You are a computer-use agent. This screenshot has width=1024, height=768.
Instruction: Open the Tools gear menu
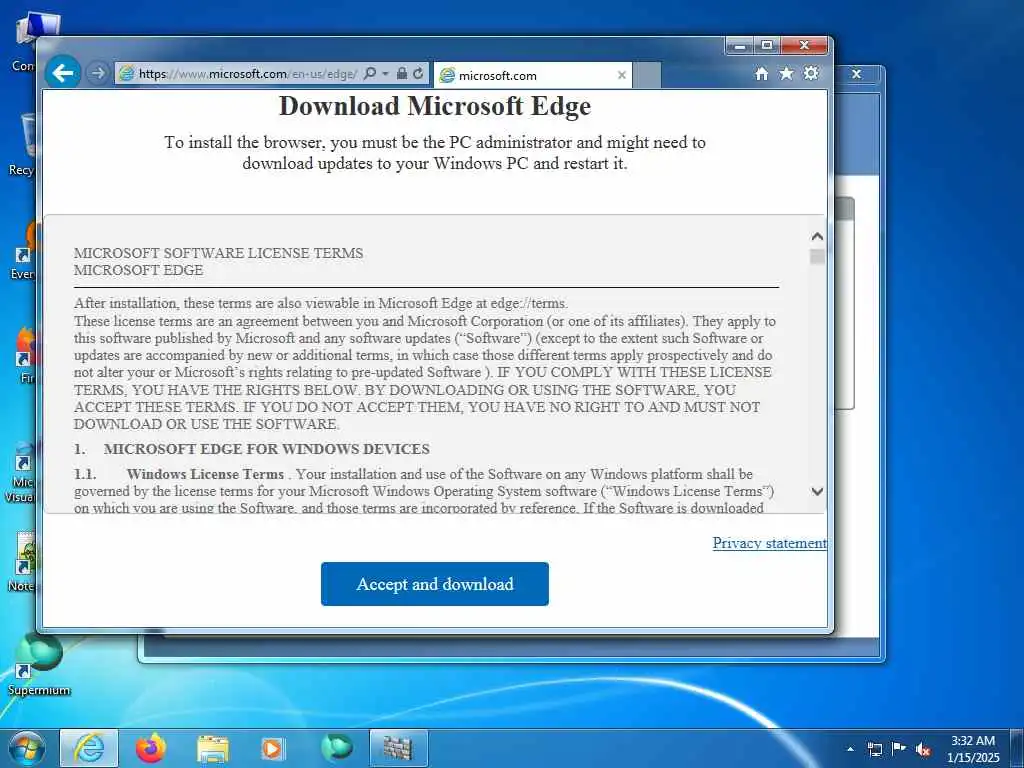point(811,73)
